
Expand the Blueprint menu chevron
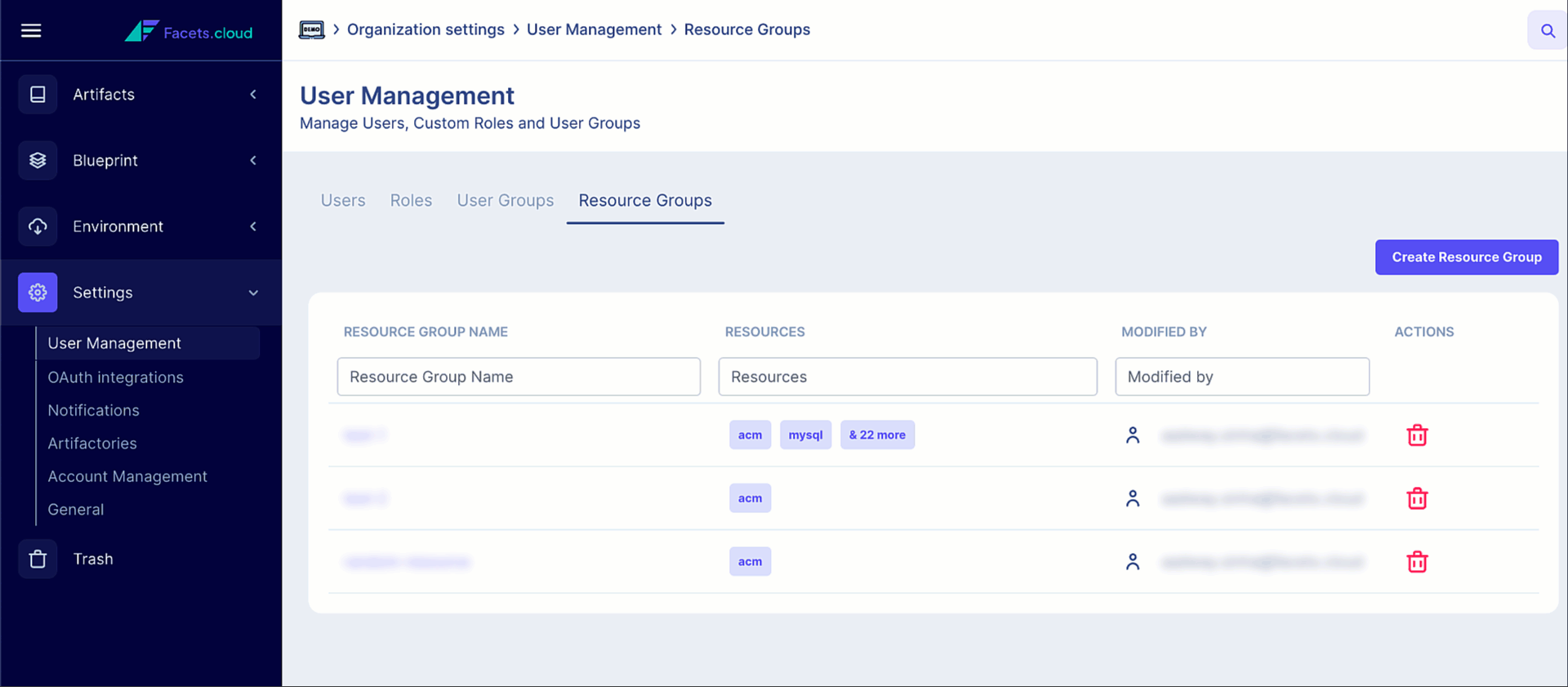coord(253,160)
